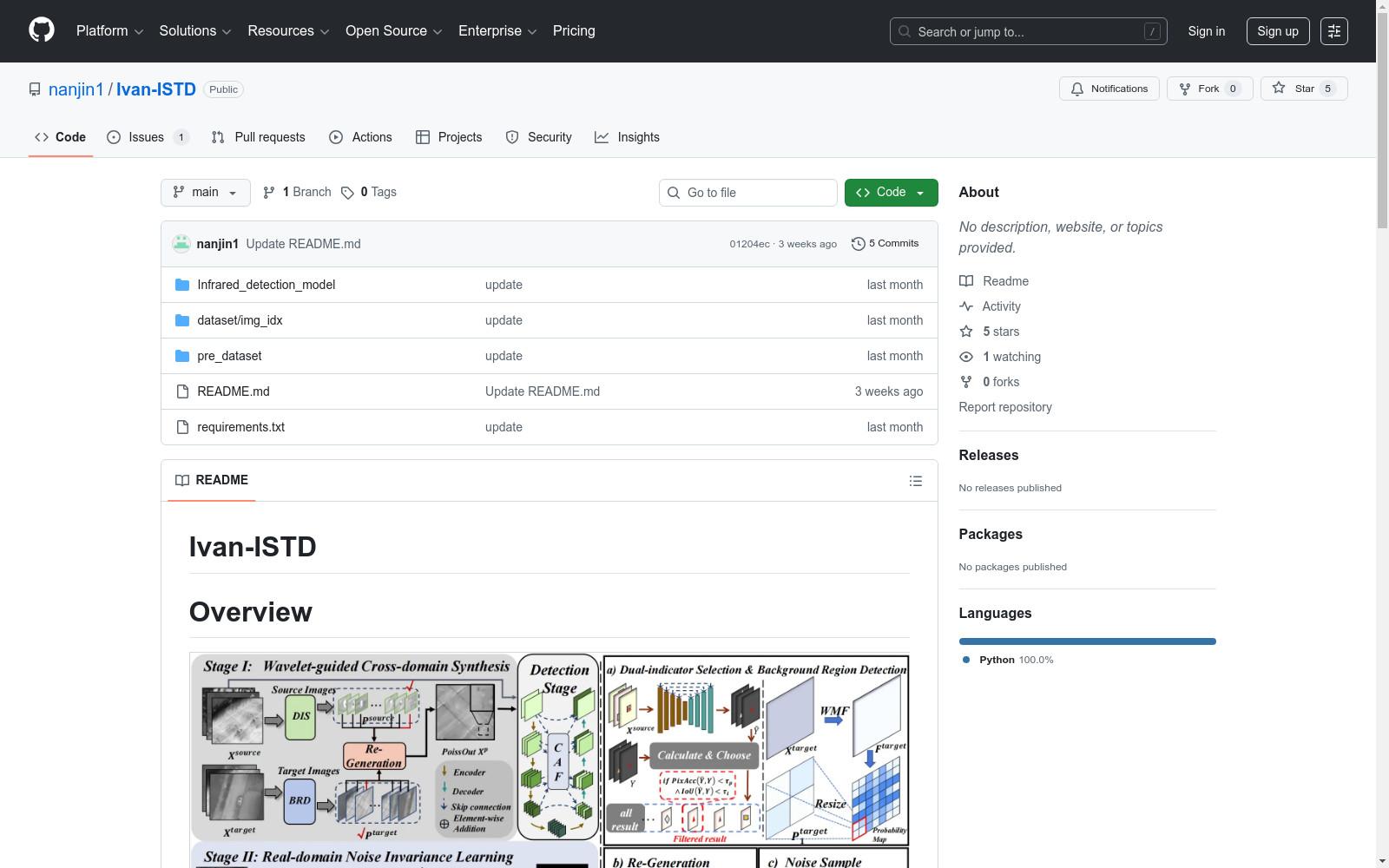Expand the Solutions menu
The height and width of the screenshot is (868, 1389).
point(195,31)
